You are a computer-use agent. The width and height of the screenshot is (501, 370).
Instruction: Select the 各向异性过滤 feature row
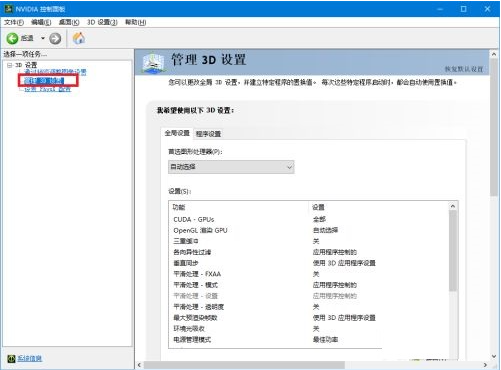tap(309, 252)
